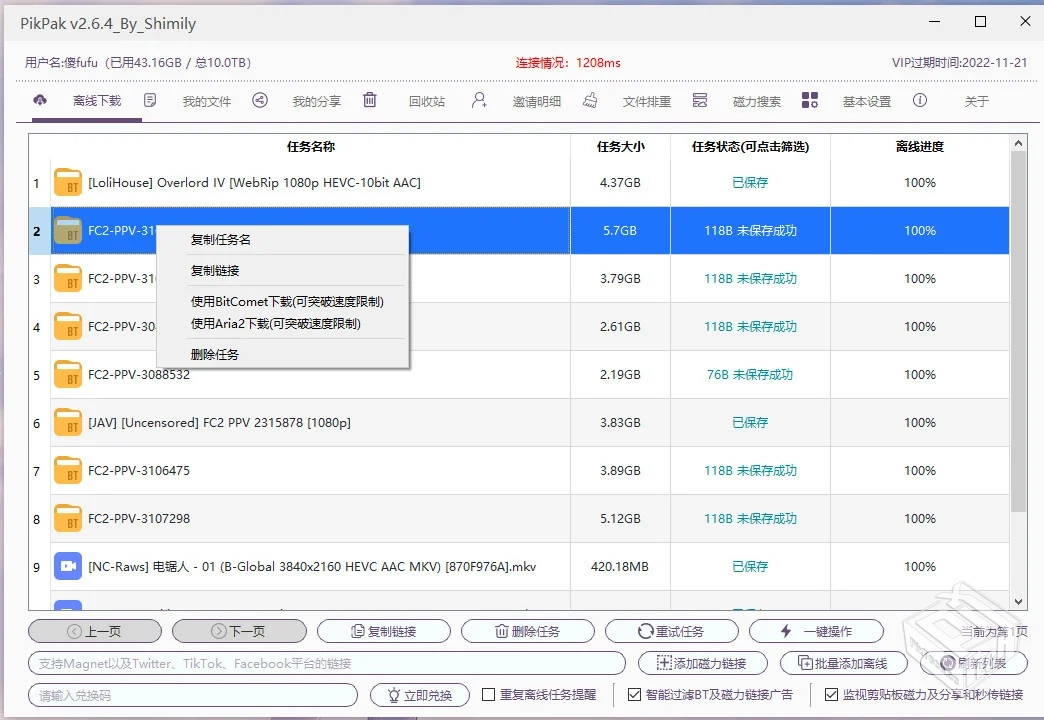The image size is (1044, 720).
Task: Disable 智能过滤迟BT及磁力链接广告
Action: tap(635, 695)
